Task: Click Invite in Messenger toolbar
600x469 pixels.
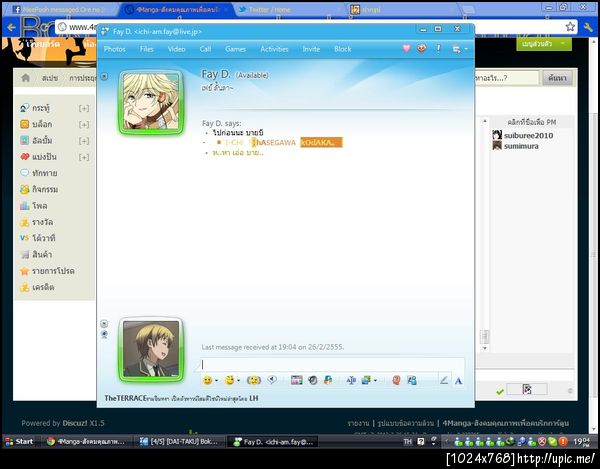Action: coord(311,49)
